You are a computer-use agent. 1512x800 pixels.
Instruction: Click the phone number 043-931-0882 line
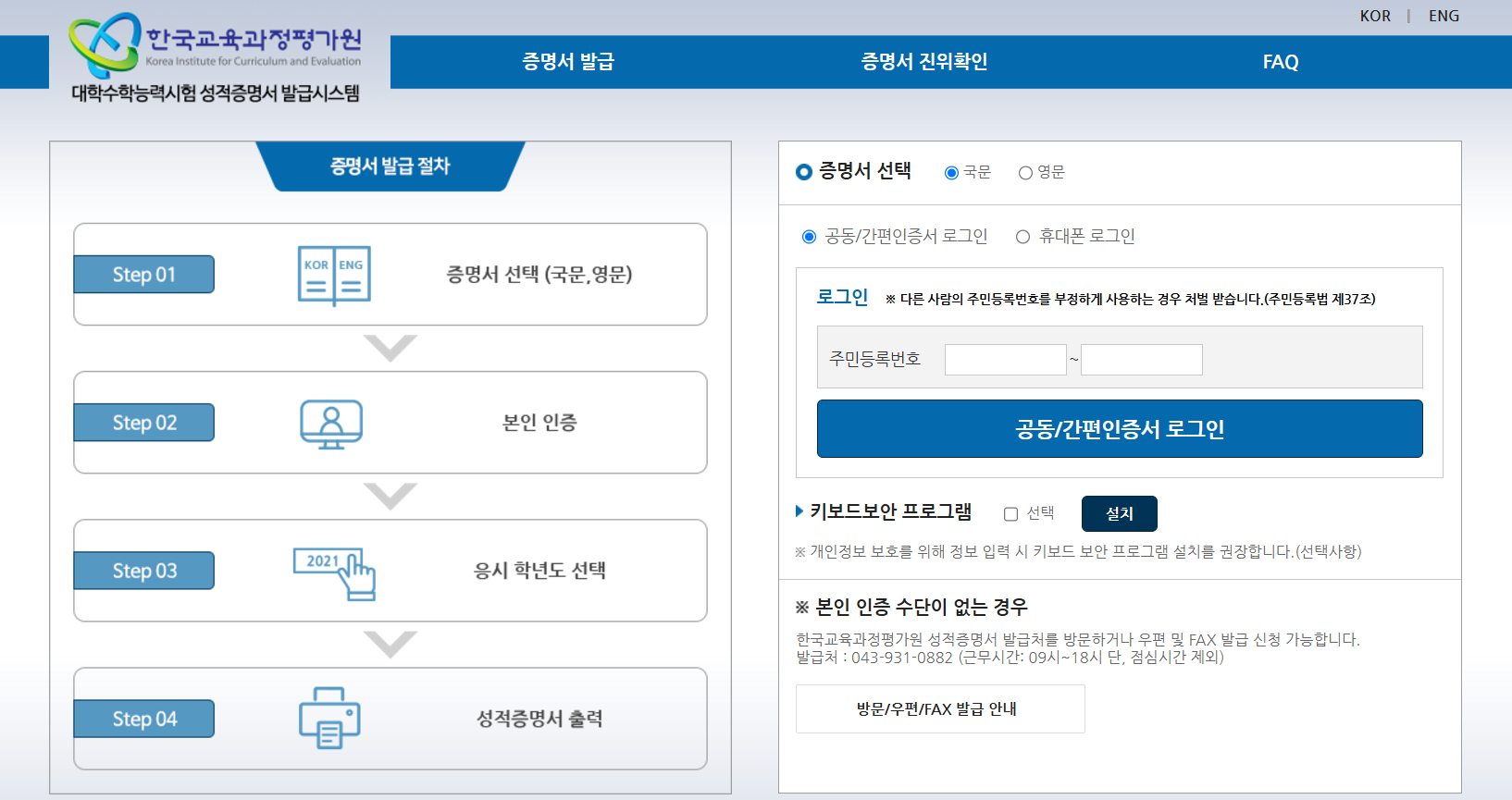1010,658
